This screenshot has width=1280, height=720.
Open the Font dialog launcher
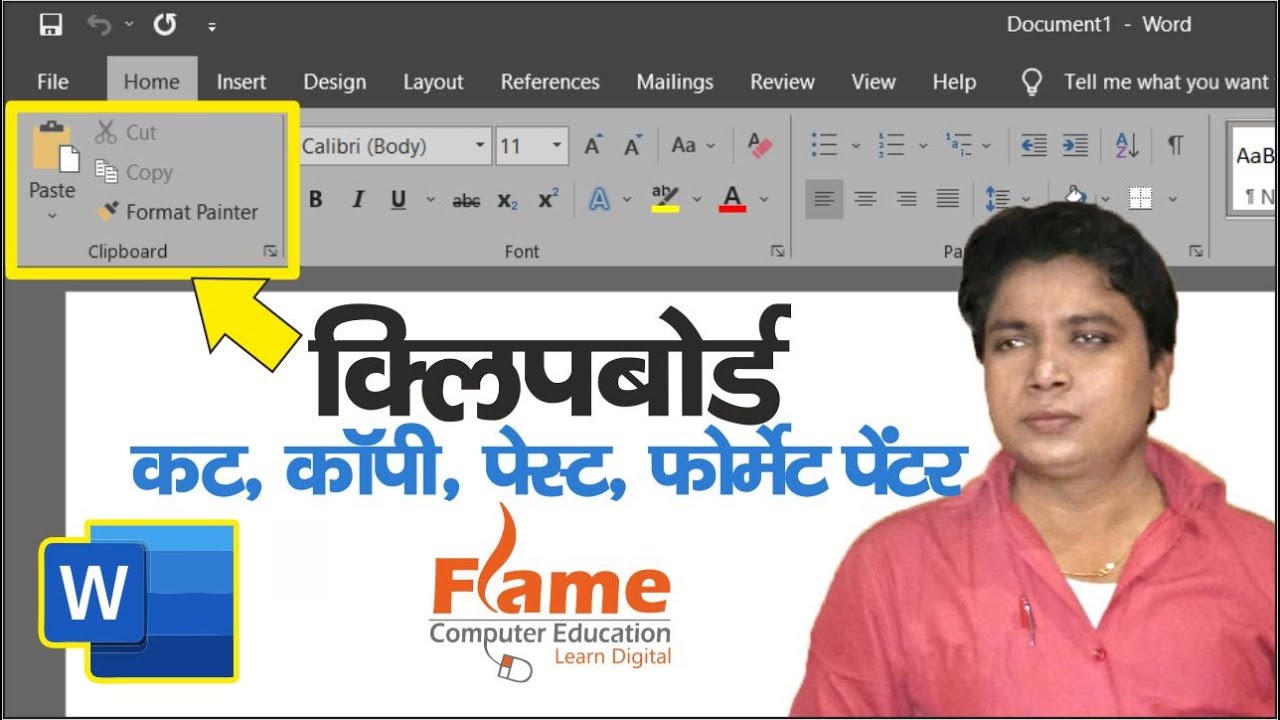(777, 252)
